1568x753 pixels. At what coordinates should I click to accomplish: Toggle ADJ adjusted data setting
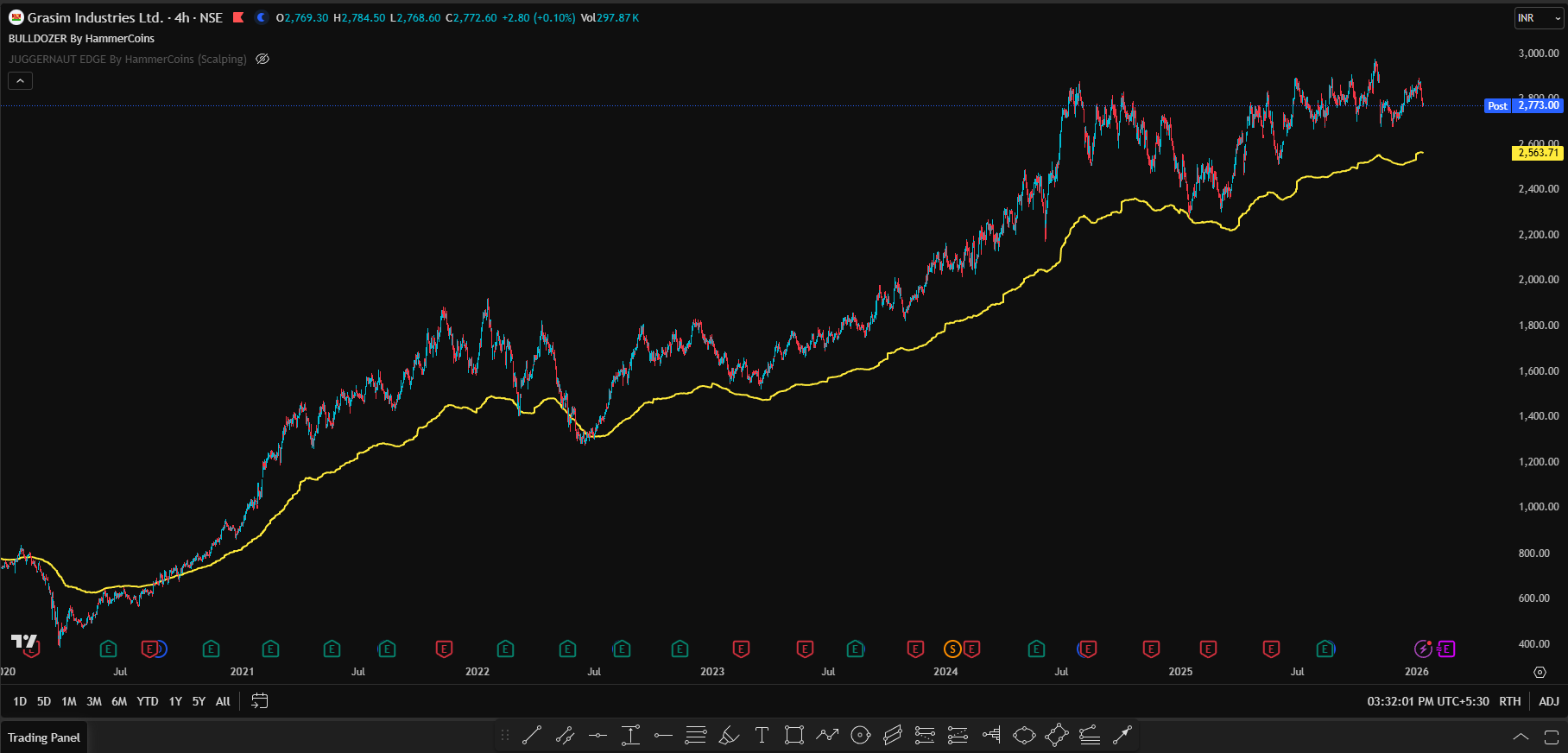click(x=1549, y=701)
